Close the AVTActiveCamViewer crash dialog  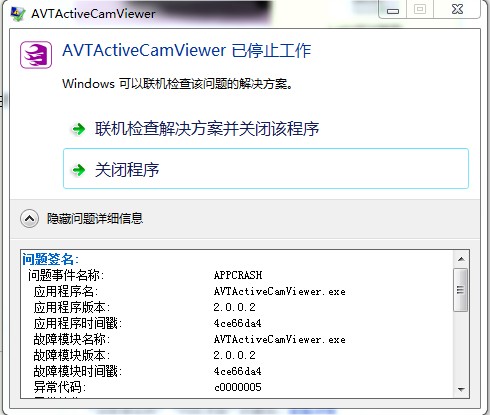[457, 9]
